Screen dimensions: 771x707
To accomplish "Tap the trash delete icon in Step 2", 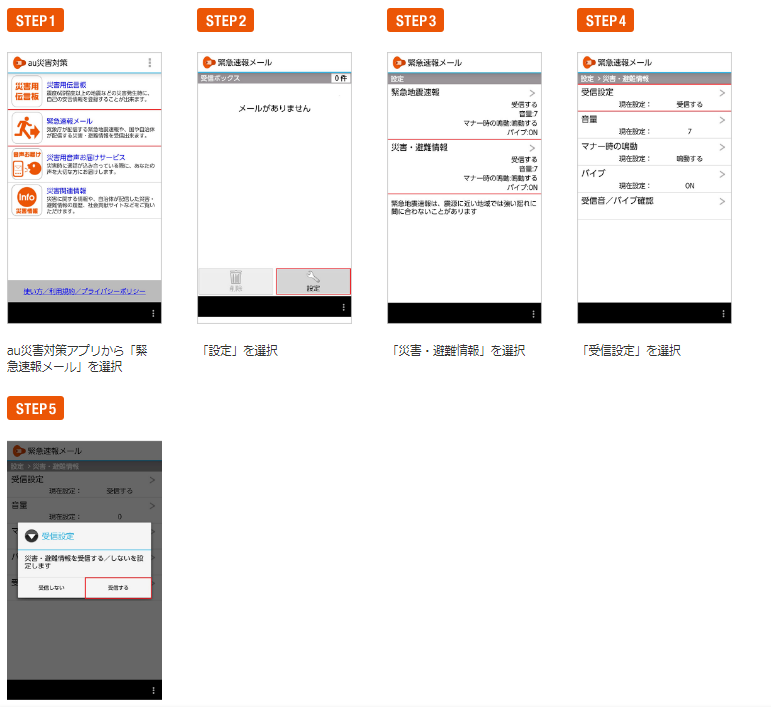I will click(x=236, y=281).
